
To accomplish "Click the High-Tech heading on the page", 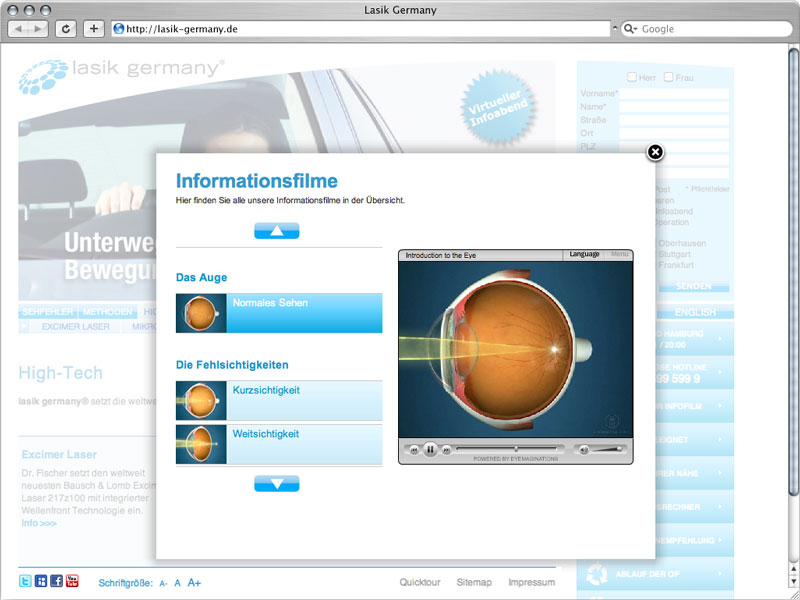I will pos(61,373).
